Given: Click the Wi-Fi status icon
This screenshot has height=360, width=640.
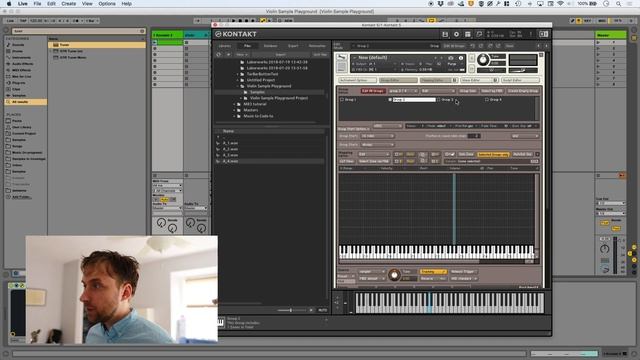Looking at the screenshot, I should point(560,4).
